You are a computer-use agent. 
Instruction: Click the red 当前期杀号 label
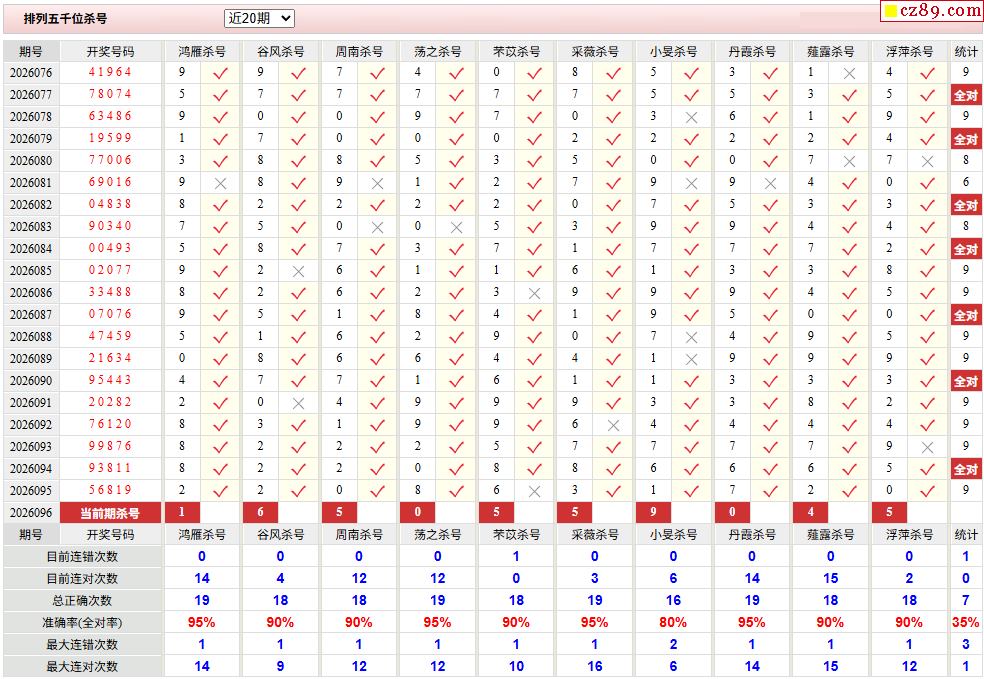point(110,513)
